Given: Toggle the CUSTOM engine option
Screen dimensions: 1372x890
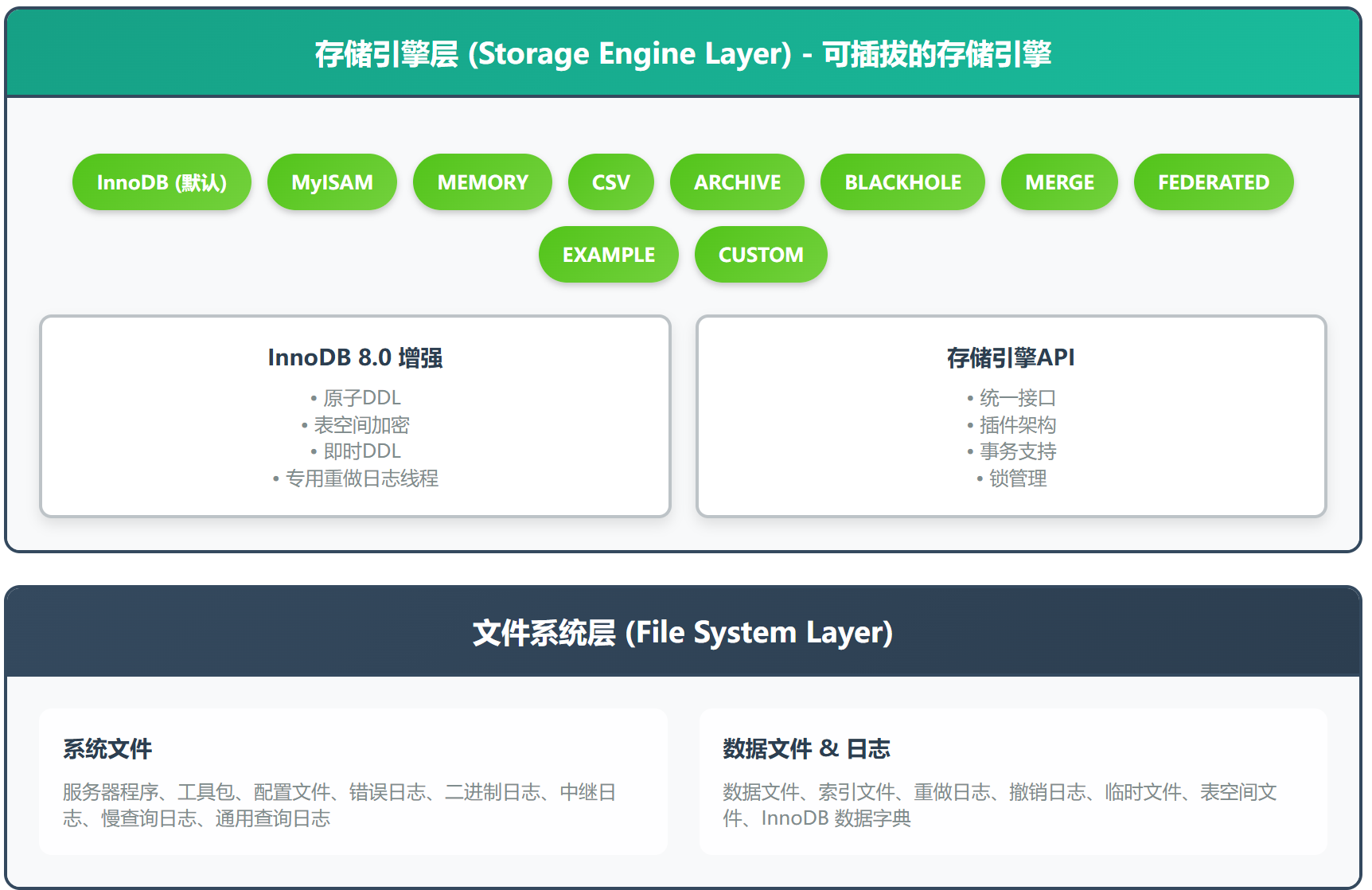Looking at the screenshot, I should click(x=760, y=254).
